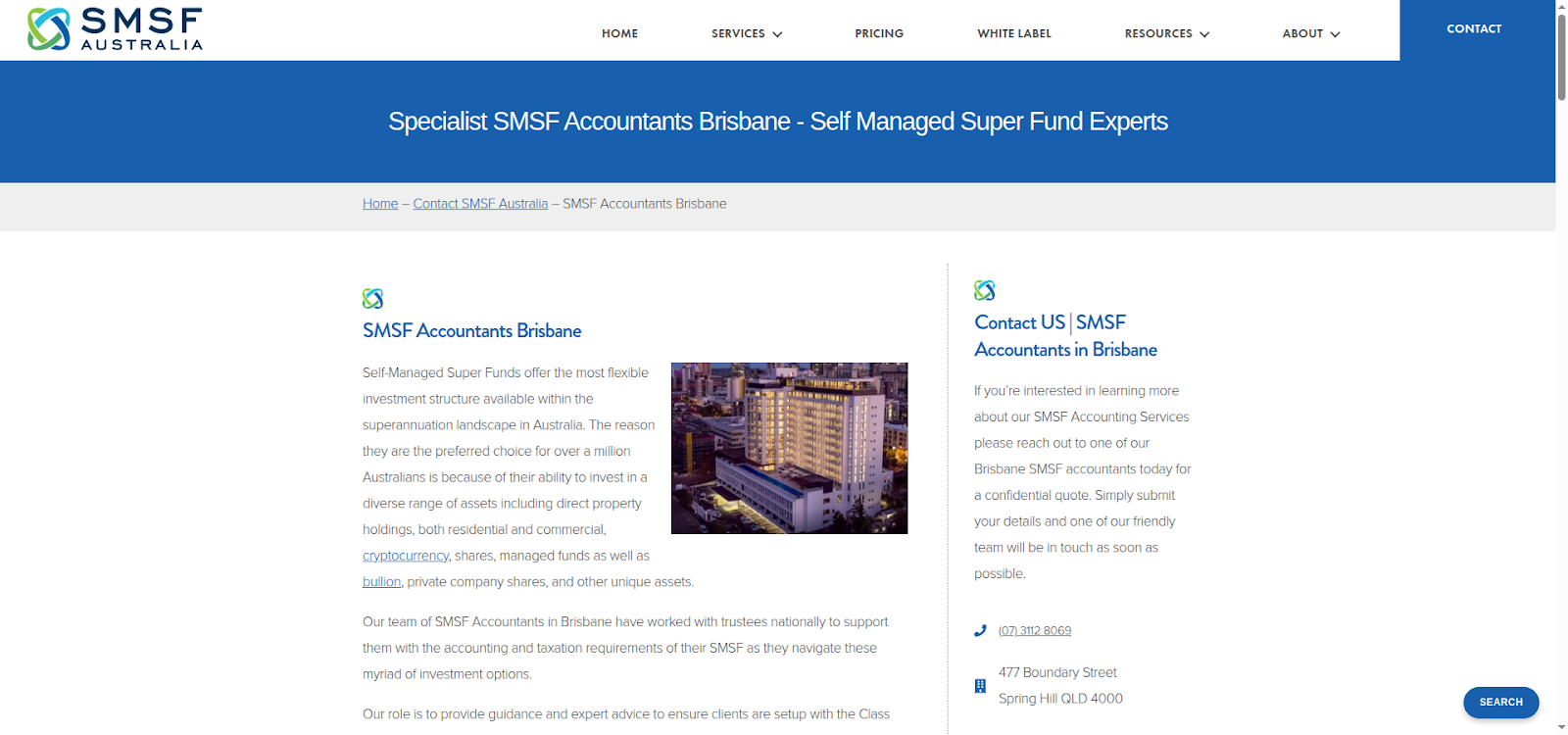The width and height of the screenshot is (1568, 735).
Task: Click the logo icon above SMSF Accountants Brisbane heading
Action: (x=372, y=298)
